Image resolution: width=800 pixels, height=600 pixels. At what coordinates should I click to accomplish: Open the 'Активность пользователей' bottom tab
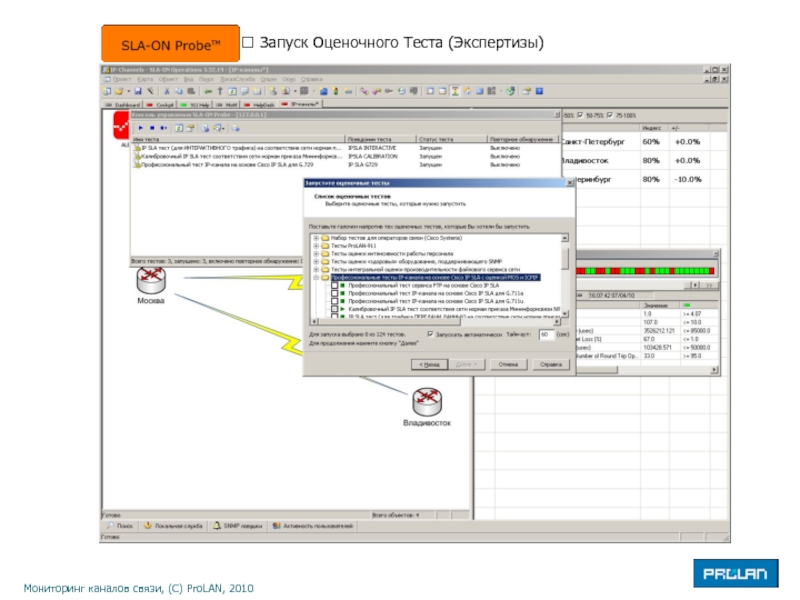click(x=312, y=526)
